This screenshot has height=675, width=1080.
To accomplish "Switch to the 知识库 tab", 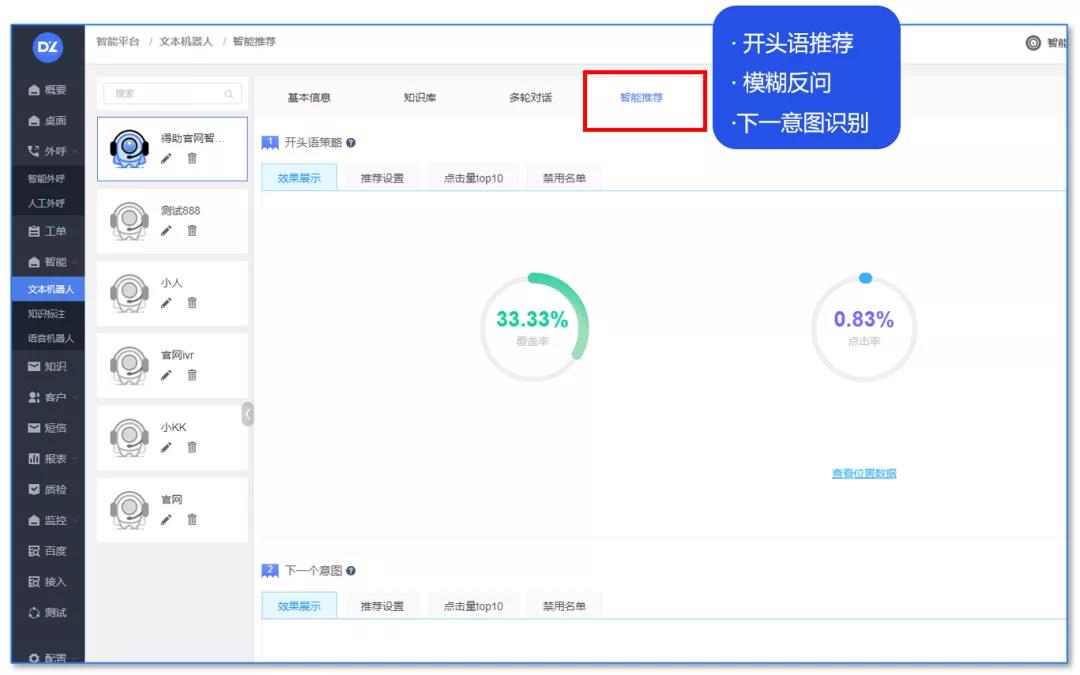I will pos(419,98).
